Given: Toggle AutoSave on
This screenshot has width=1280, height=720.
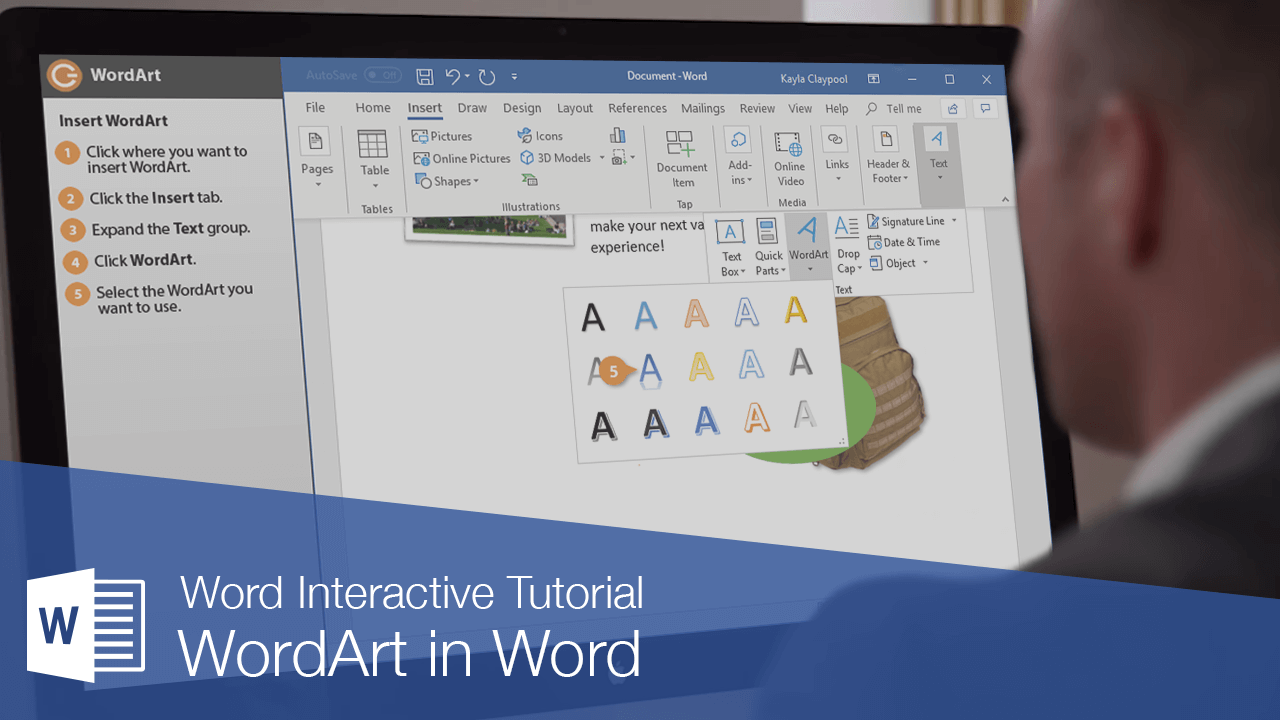Looking at the screenshot, I should click(x=383, y=74).
